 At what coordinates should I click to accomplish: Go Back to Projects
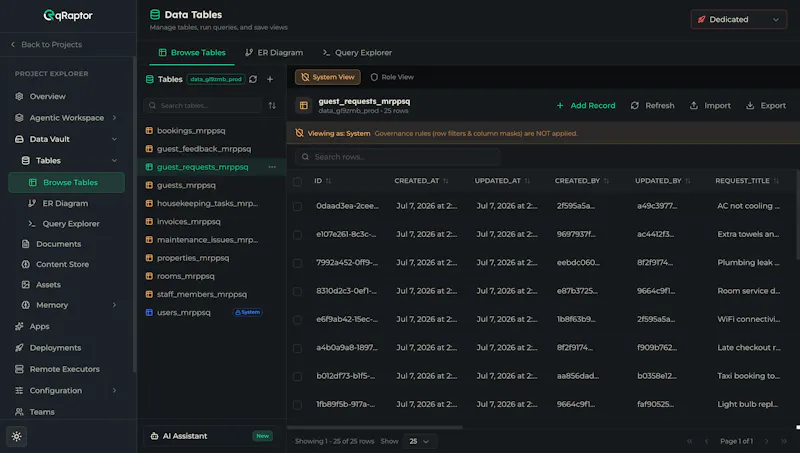[x=46, y=44]
